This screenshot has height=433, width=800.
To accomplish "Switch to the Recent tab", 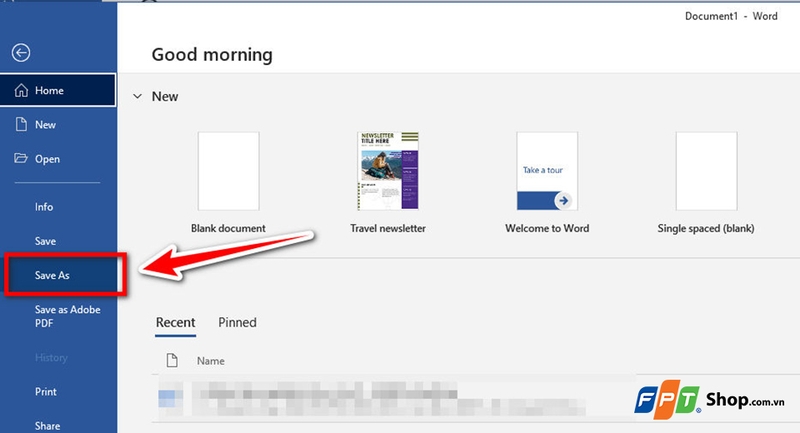I will point(176,323).
